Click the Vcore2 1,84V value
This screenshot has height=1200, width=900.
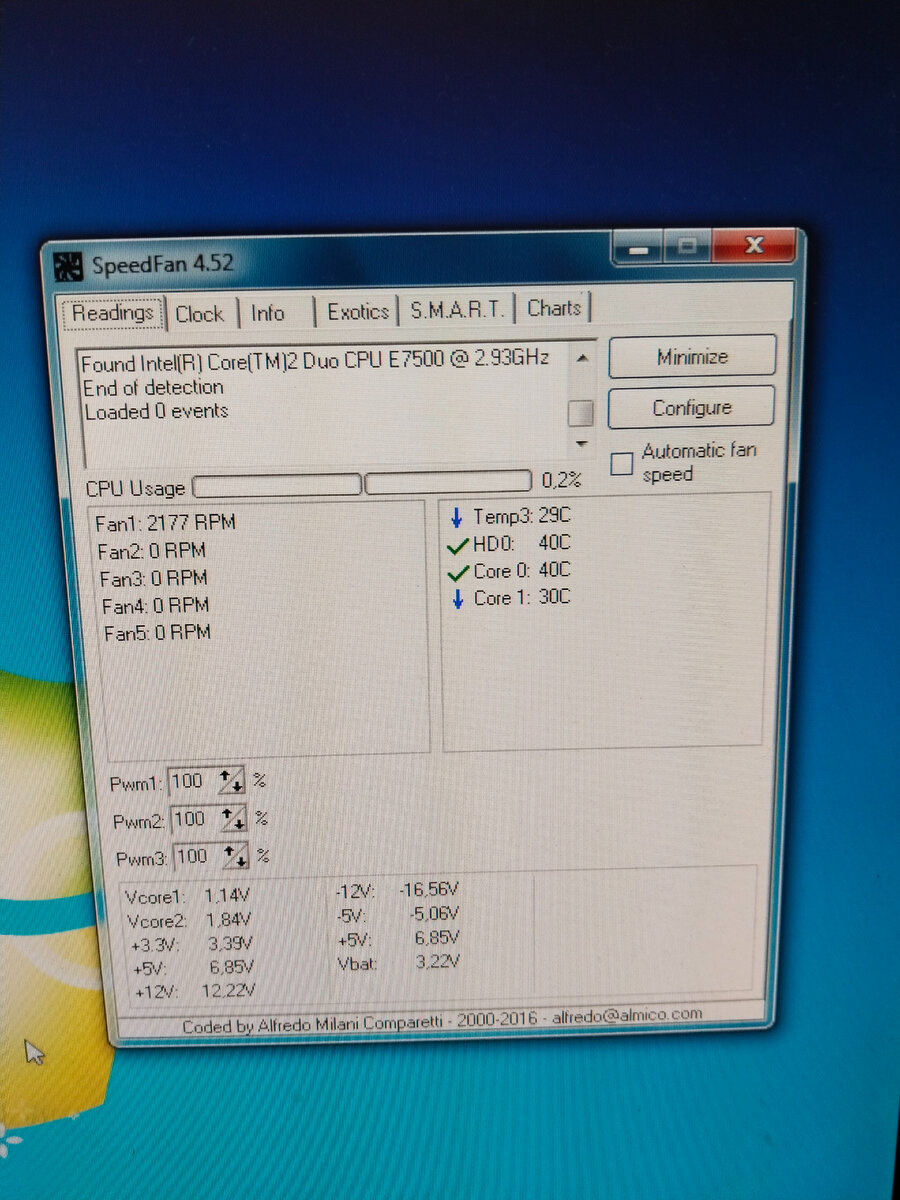(x=229, y=920)
